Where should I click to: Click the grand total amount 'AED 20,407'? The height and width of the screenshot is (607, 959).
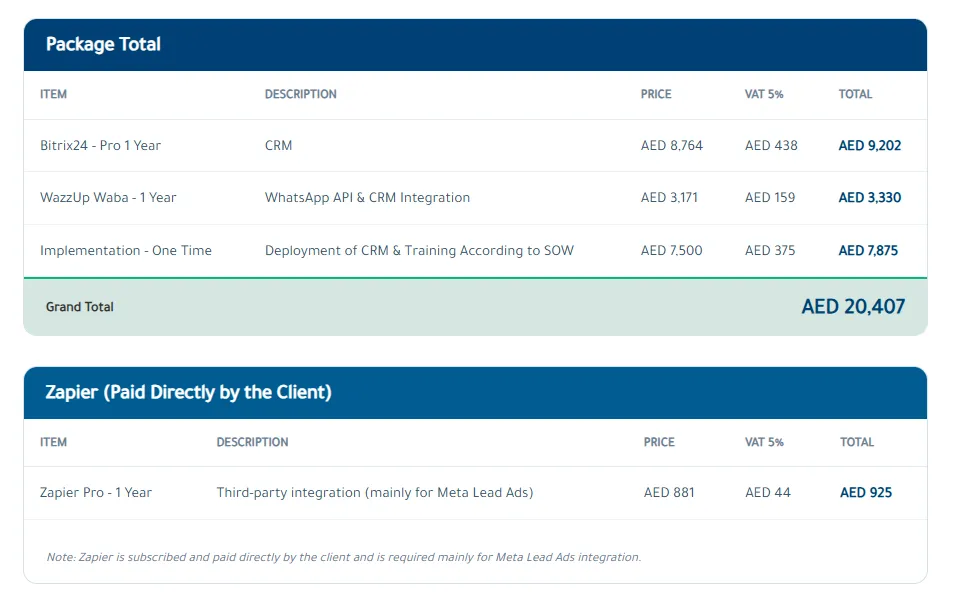(853, 307)
